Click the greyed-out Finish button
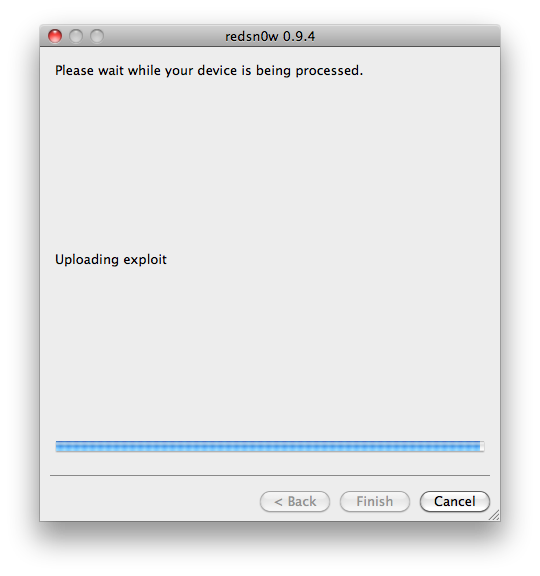The height and width of the screenshot is (576, 540). pos(375,501)
